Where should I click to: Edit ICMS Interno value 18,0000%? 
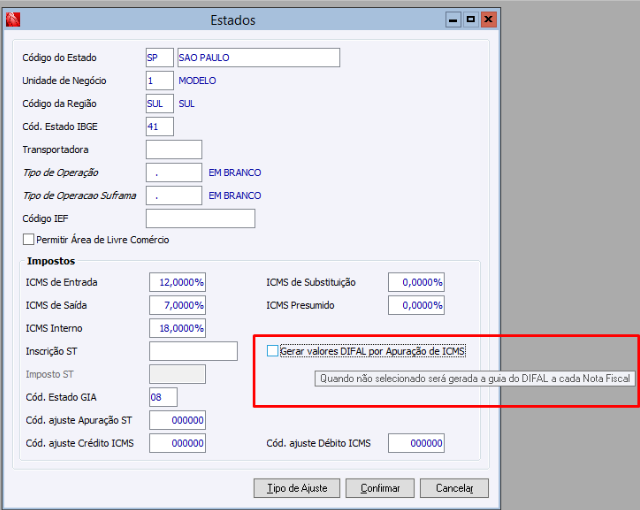pyautogui.click(x=178, y=328)
